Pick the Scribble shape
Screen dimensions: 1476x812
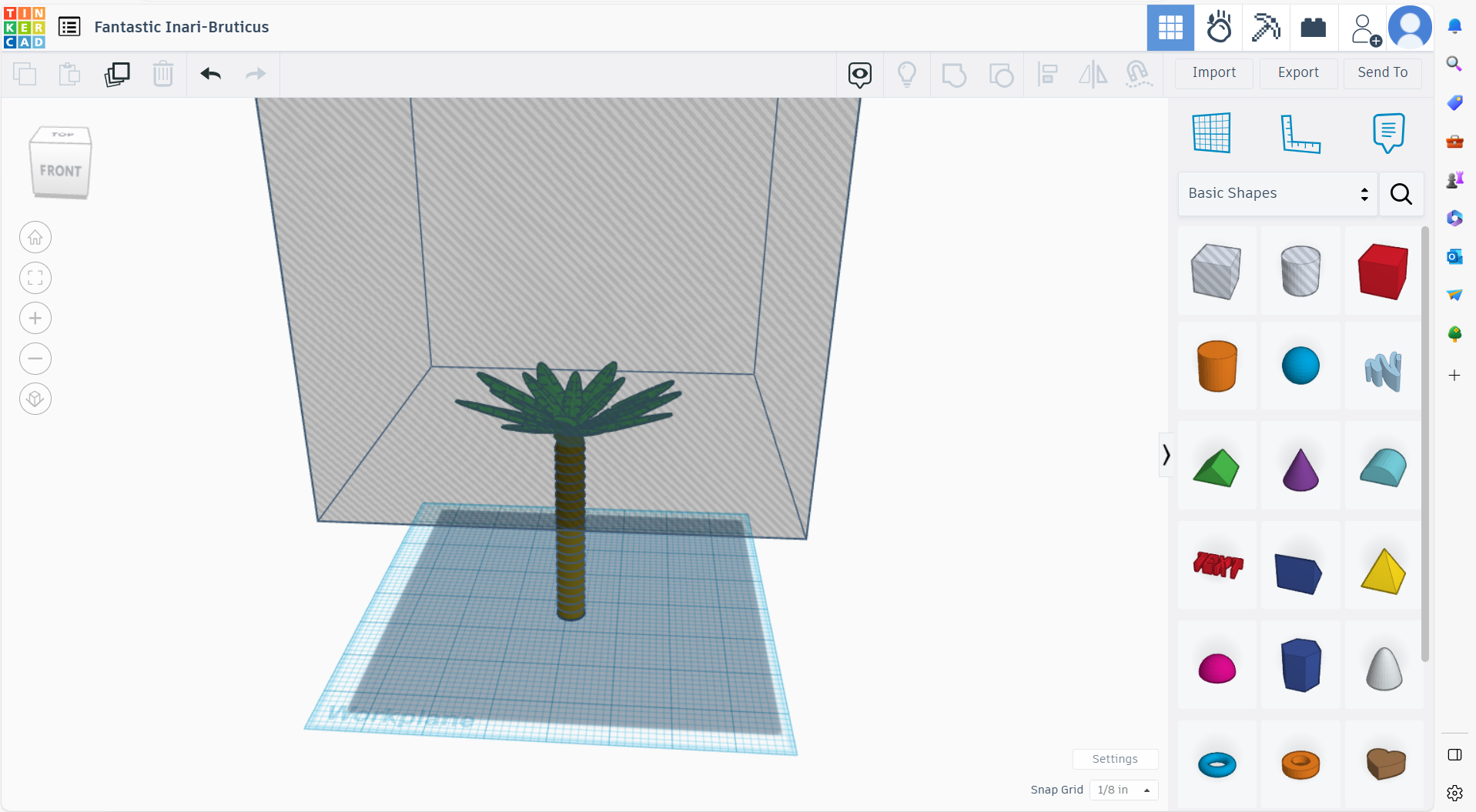(1384, 372)
